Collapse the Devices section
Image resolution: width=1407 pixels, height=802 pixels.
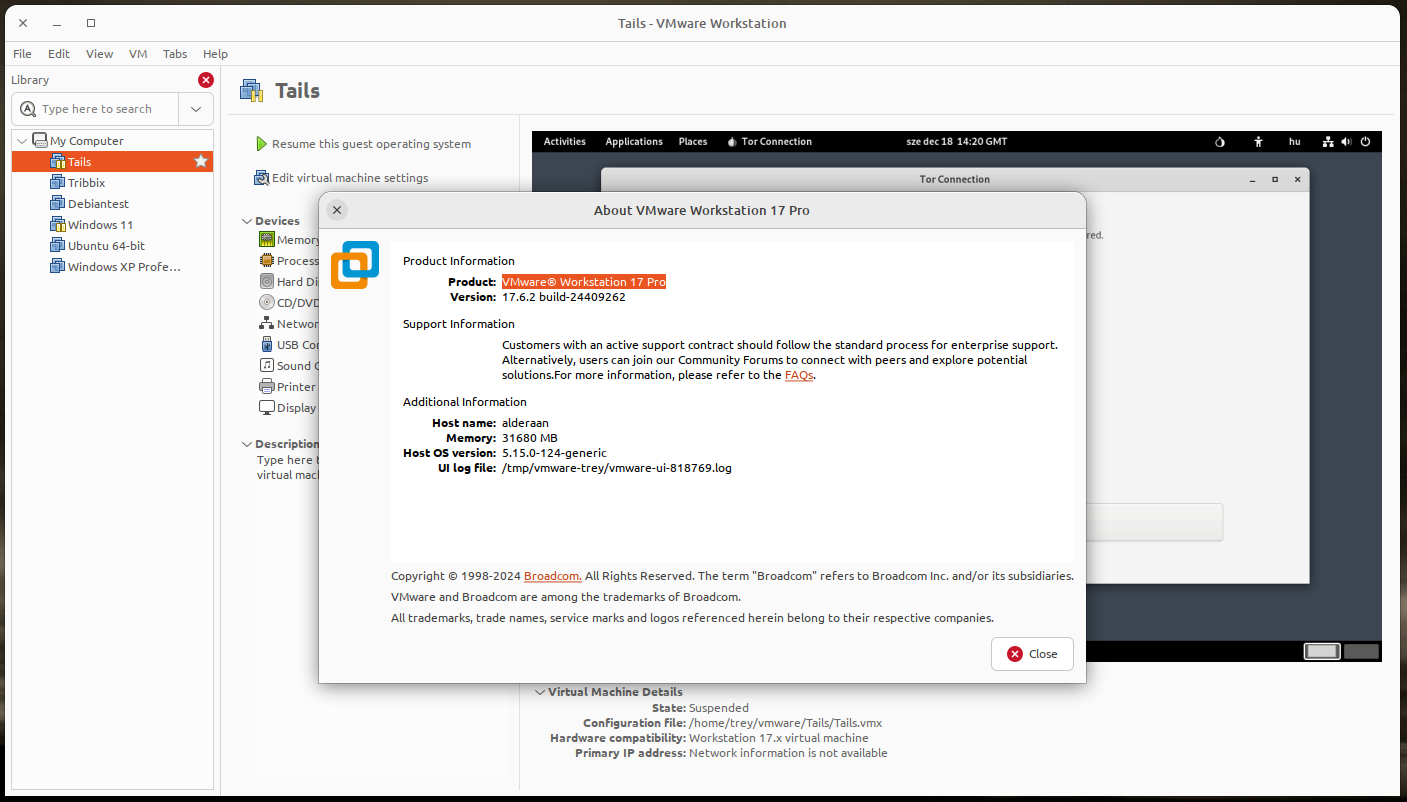(247, 221)
